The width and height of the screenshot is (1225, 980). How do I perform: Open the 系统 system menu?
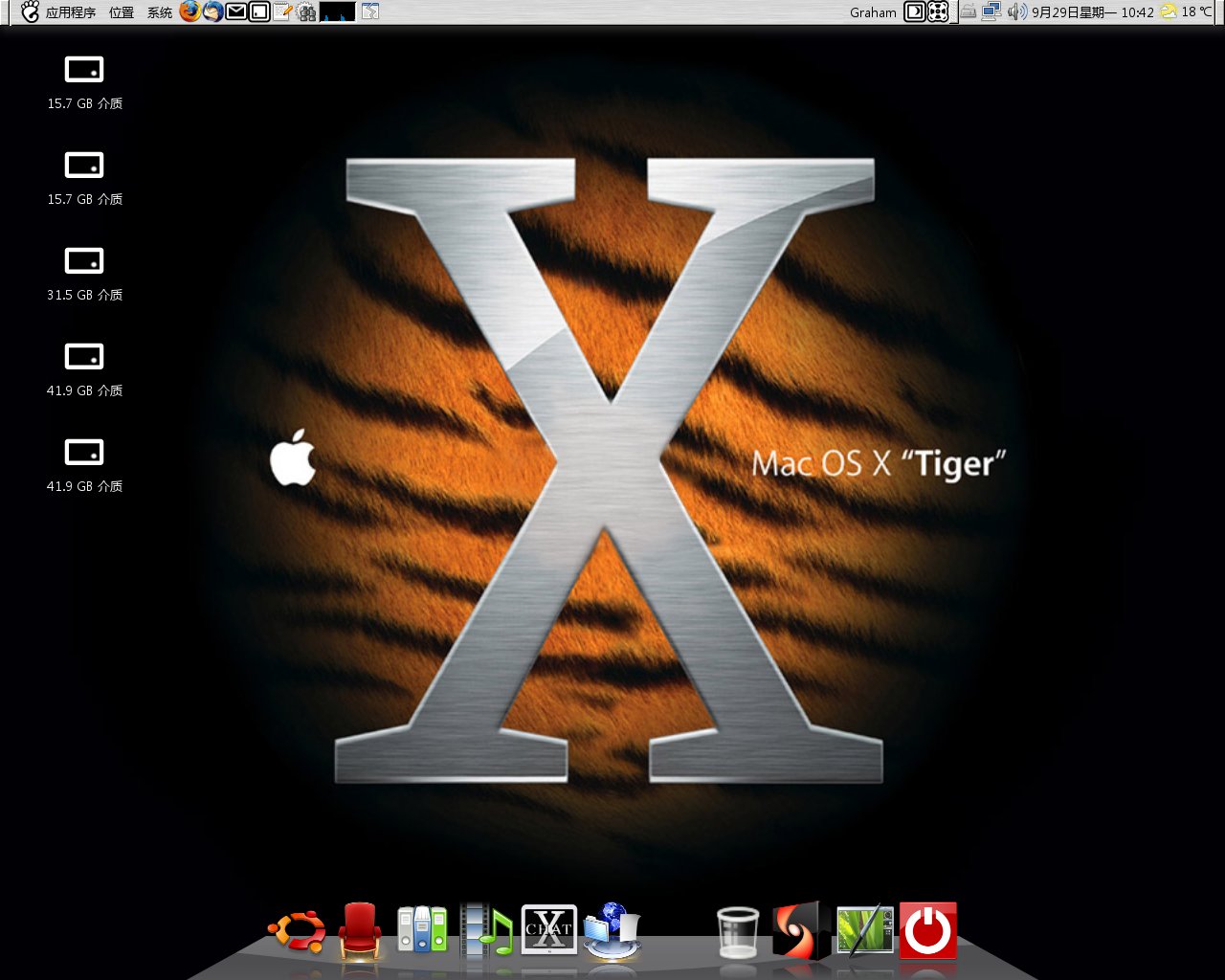pos(160,12)
